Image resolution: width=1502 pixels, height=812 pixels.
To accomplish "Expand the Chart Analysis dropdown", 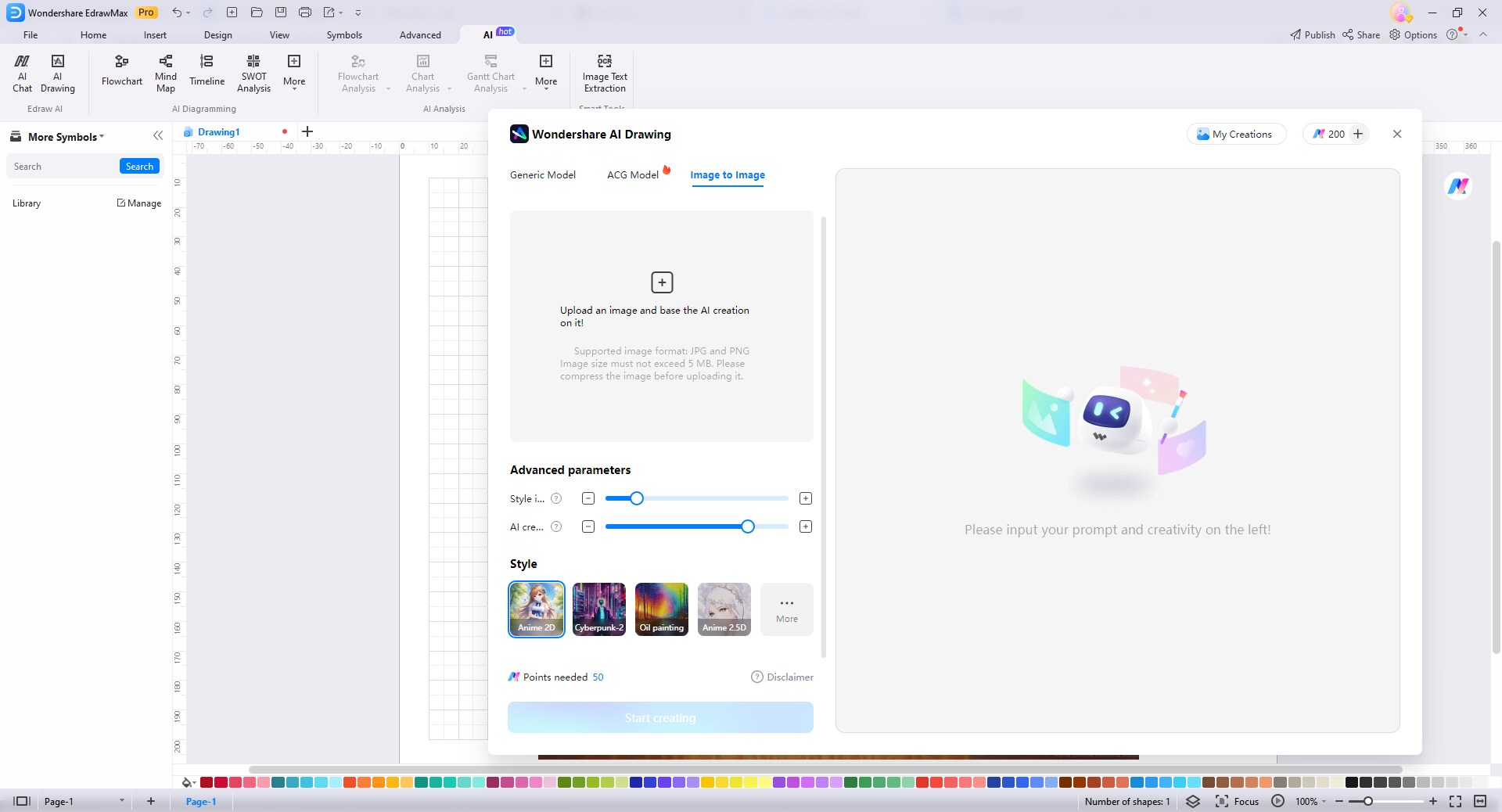I will click(x=449, y=89).
